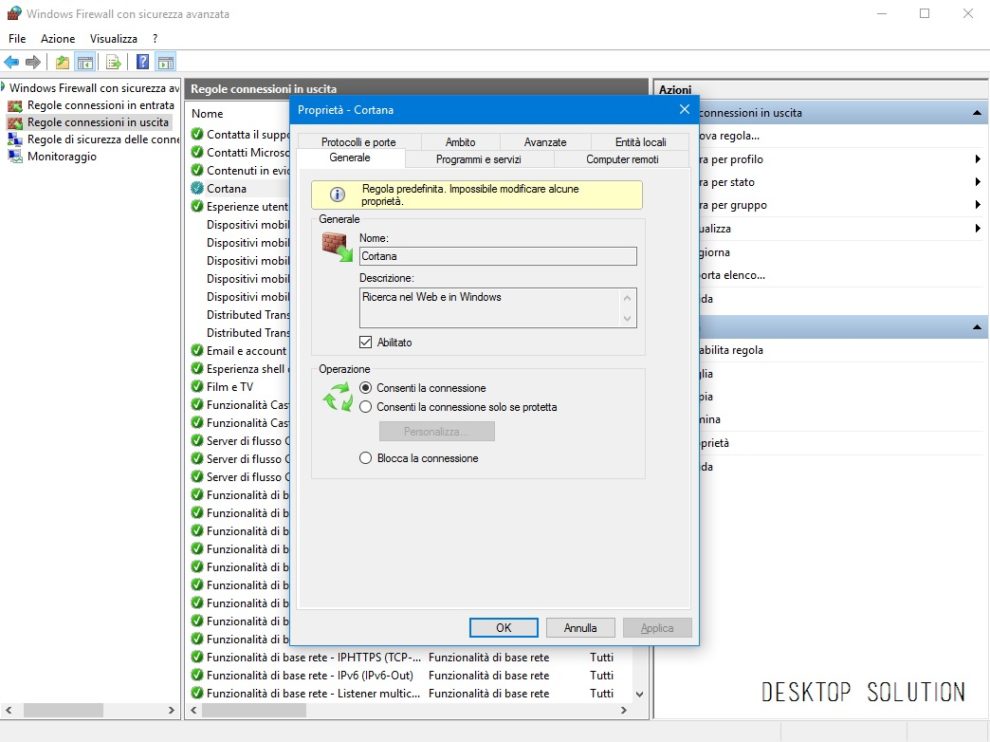
Task: Click green check icon beside Film e TV
Action: 197,387
